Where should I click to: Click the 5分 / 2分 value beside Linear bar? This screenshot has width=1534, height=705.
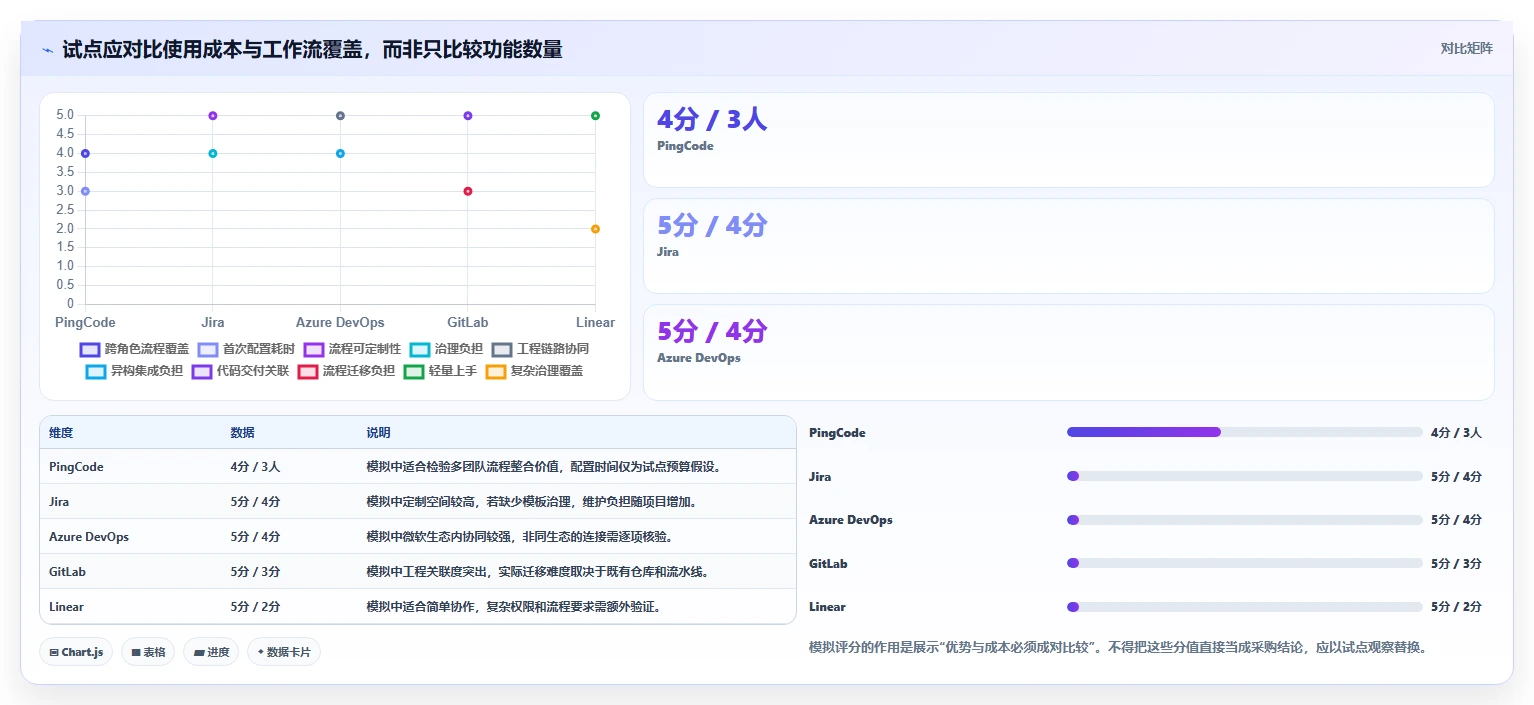[1456, 607]
